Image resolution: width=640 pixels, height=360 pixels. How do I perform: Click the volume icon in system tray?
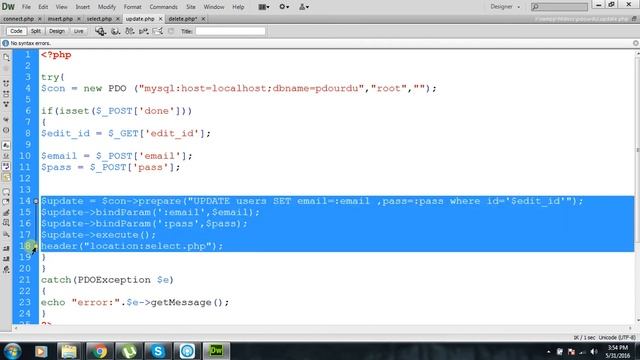click(x=594, y=352)
